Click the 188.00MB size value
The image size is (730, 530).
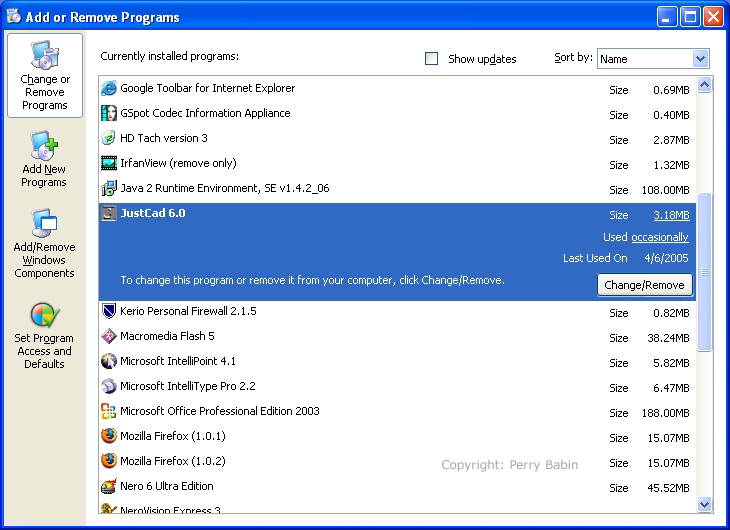point(665,413)
